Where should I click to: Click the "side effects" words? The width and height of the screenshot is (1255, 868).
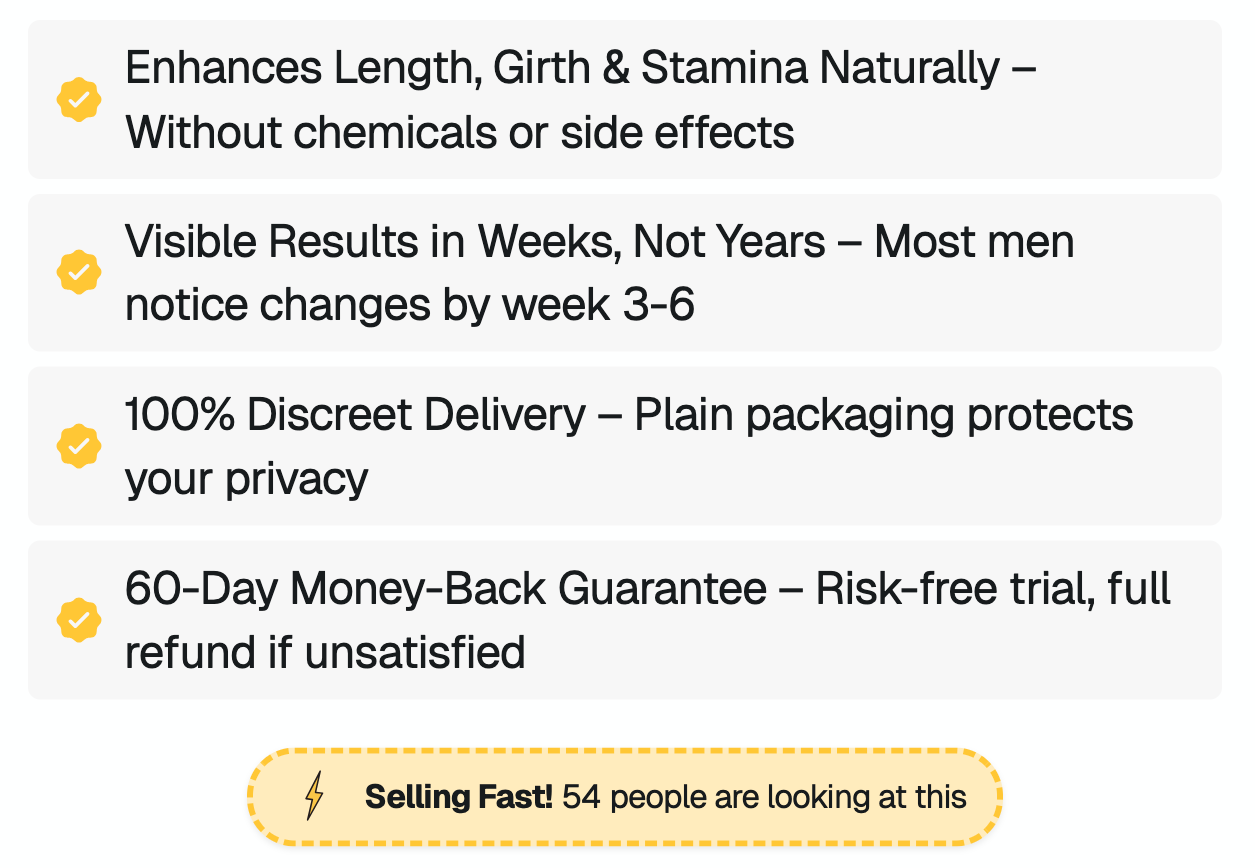click(x=677, y=133)
